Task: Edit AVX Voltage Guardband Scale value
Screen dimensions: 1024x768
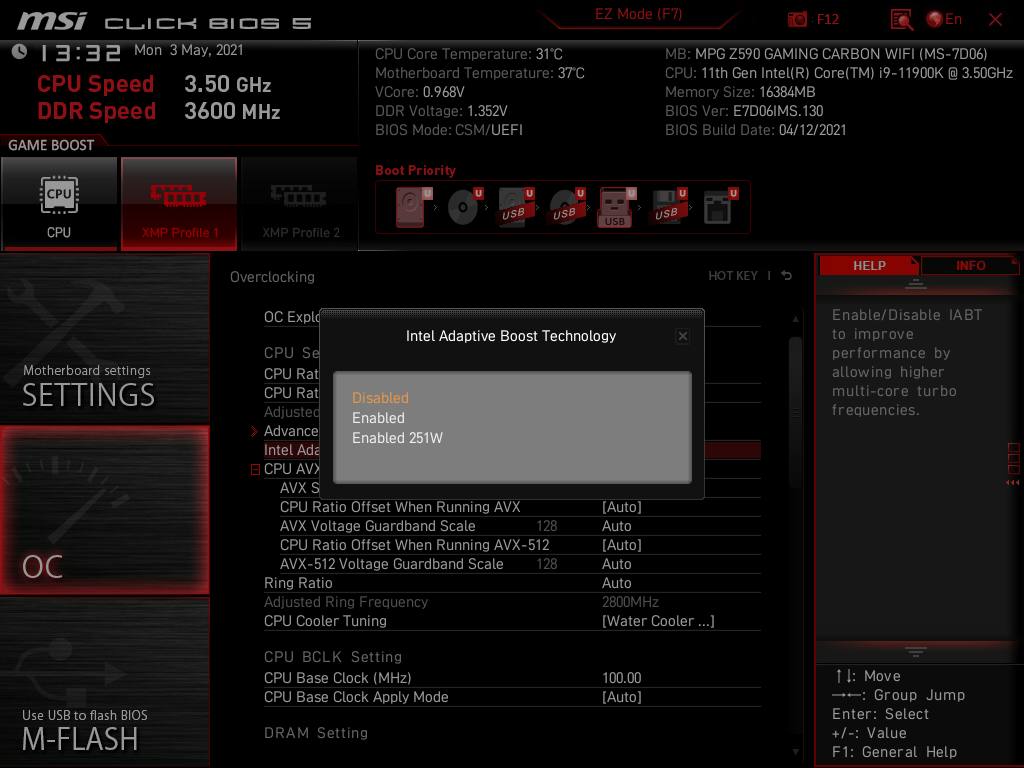Action: pyautogui.click(x=616, y=526)
